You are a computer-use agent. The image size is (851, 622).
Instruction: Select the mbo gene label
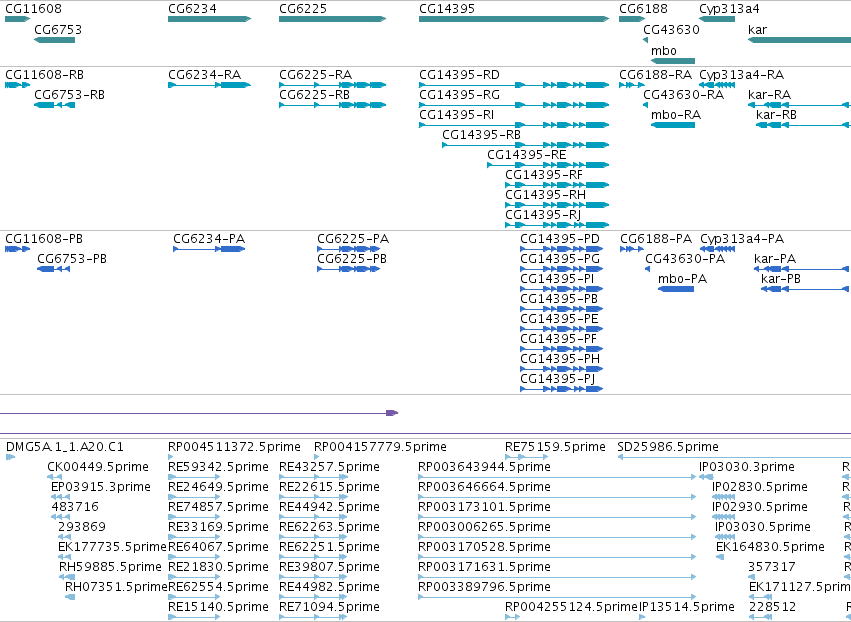[664, 50]
